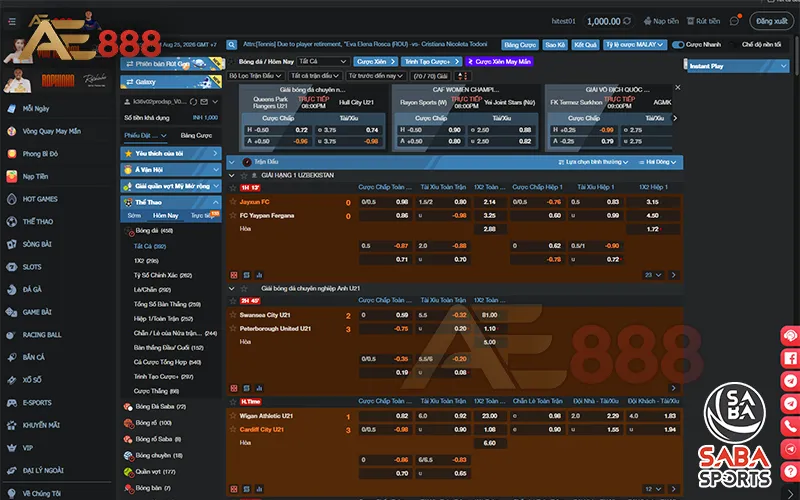Click the phone call floating icon
The width and height of the screenshot is (800, 500).
tap(790, 426)
